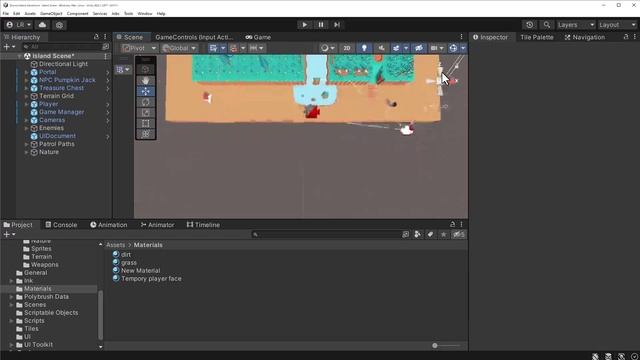Screen dimensions: 640x360
Task: Switch to the Navigation tab
Action: [584, 37]
